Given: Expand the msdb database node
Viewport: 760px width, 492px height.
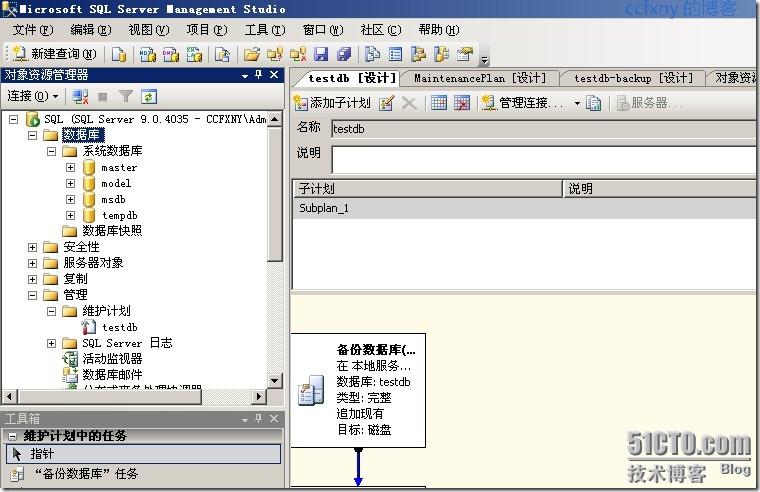Looking at the screenshot, I should [70, 199].
